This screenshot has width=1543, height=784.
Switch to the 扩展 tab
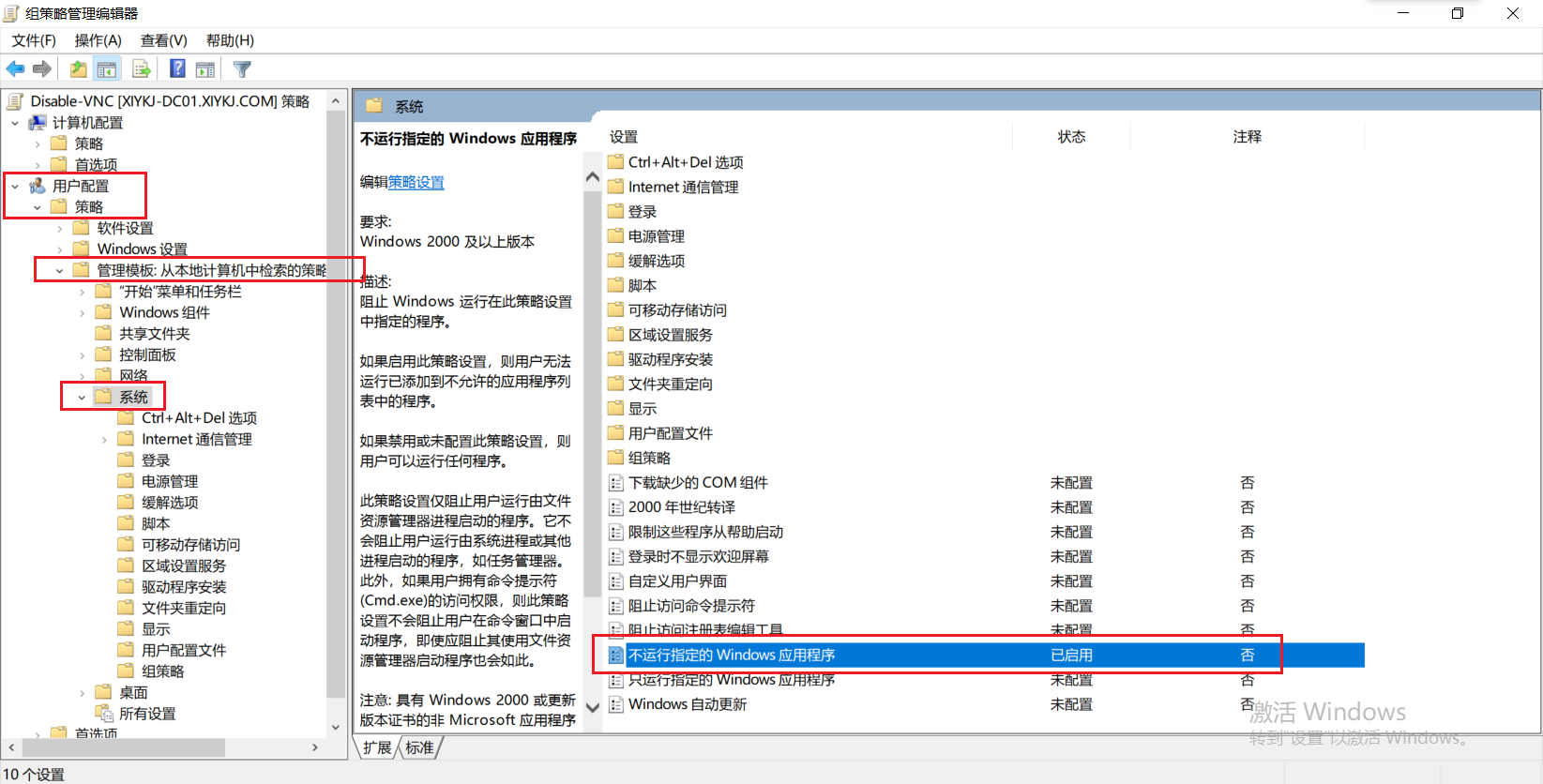click(377, 747)
